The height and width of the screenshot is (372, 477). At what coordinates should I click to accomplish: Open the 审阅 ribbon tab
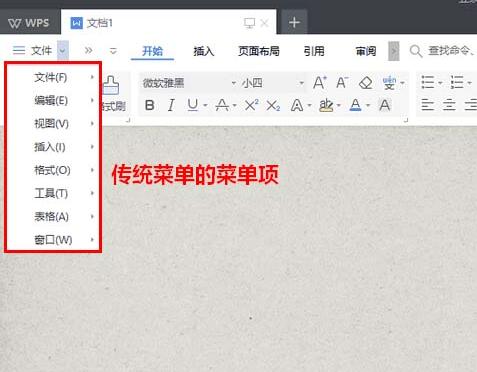coord(366,51)
